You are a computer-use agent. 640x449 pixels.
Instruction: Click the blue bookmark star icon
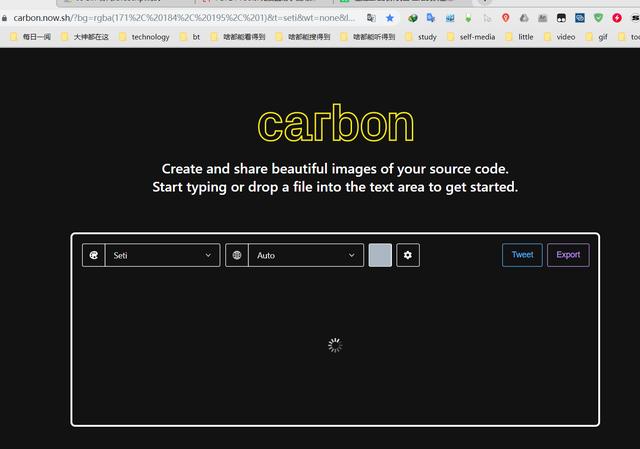coord(390,18)
